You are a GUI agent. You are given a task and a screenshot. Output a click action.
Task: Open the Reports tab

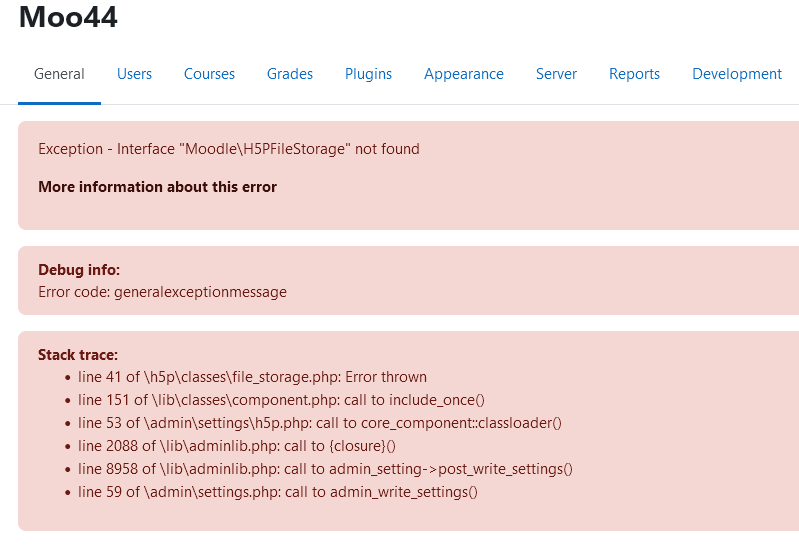[634, 74]
